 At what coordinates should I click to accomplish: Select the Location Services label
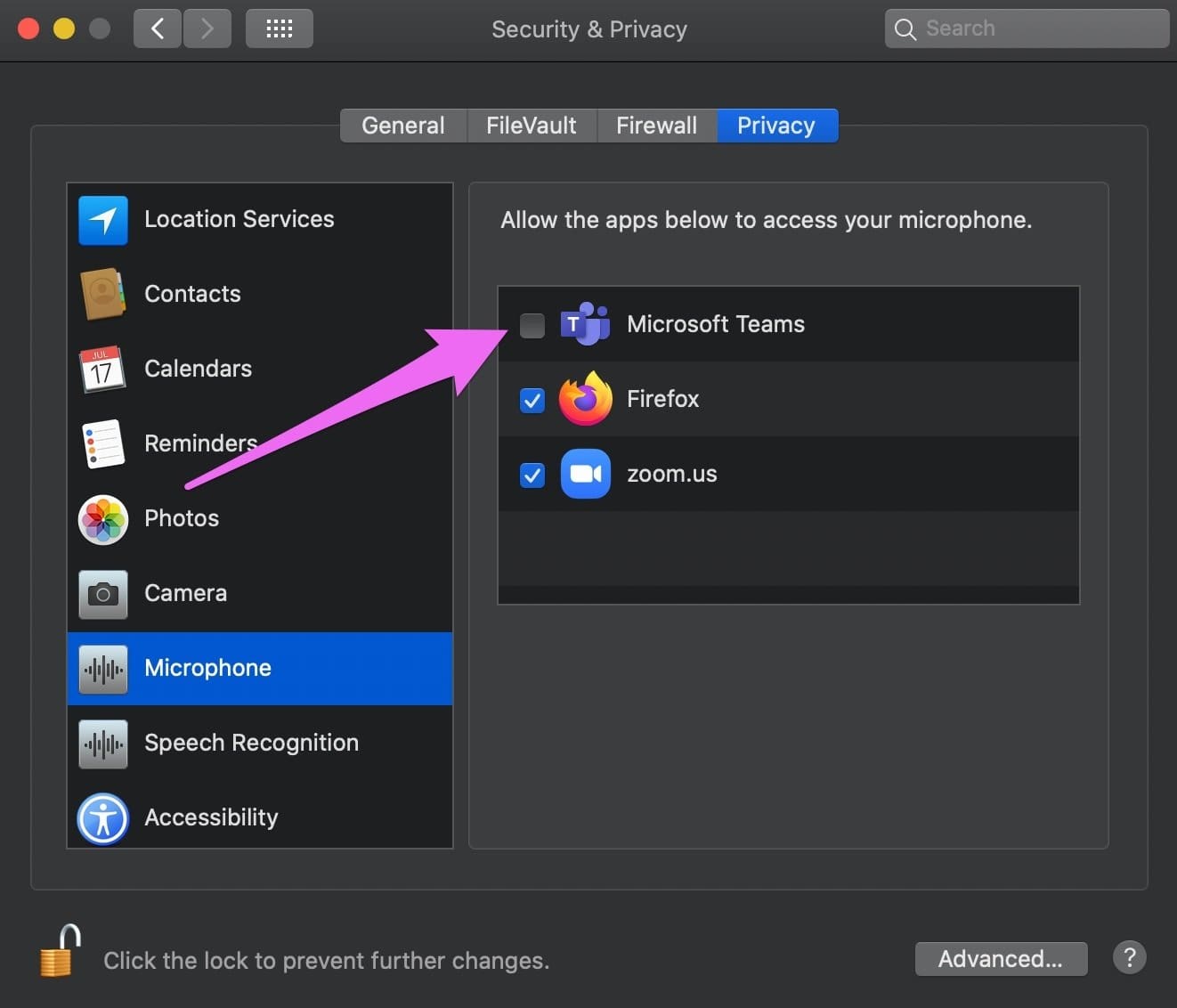[x=239, y=219]
